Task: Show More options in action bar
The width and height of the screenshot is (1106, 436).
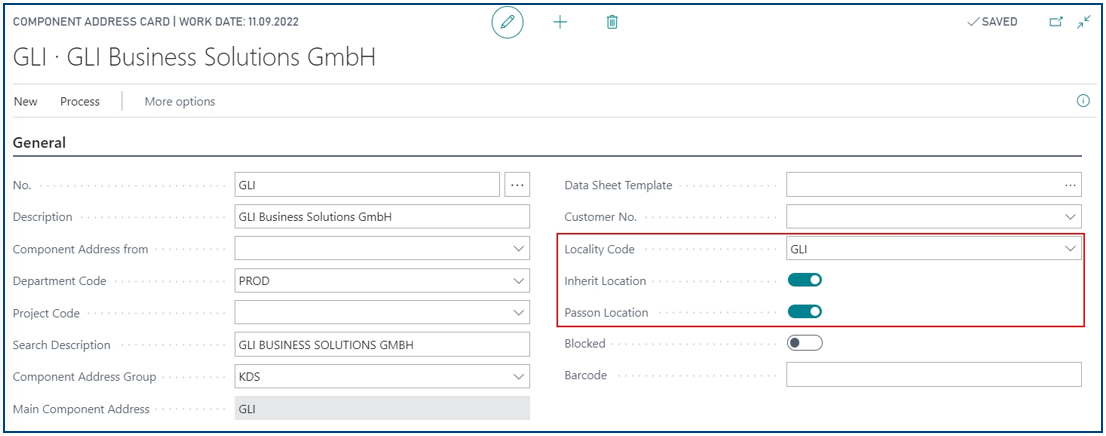Action: tap(180, 102)
